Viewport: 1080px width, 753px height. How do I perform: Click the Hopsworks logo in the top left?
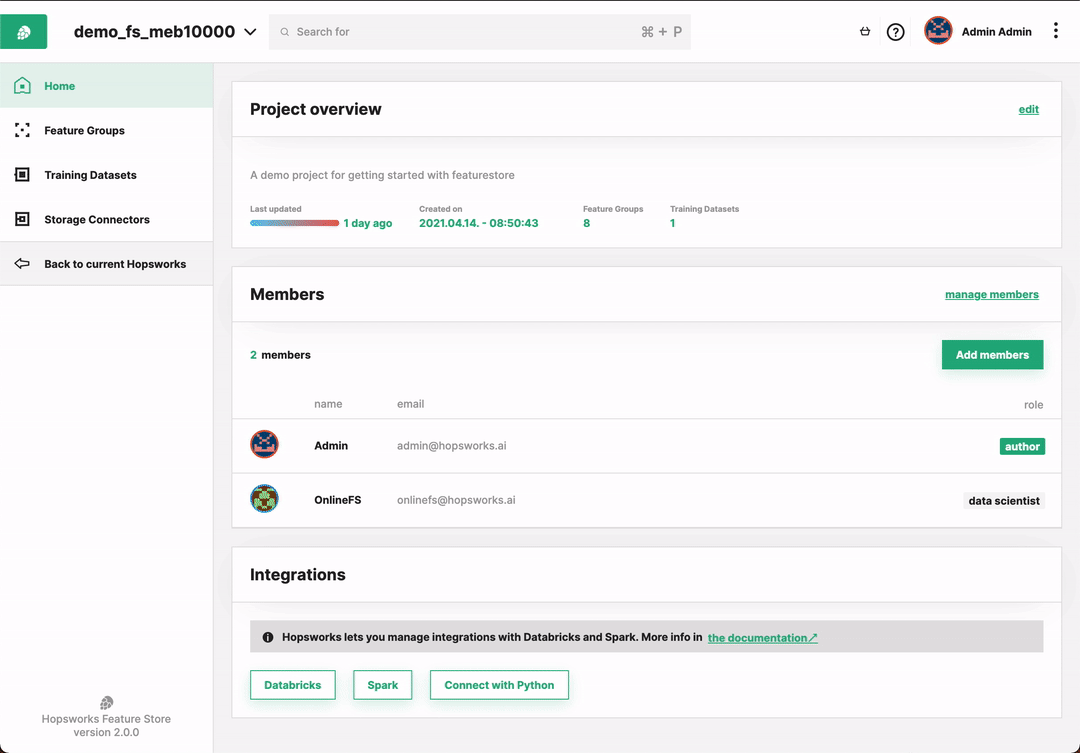(22, 31)
